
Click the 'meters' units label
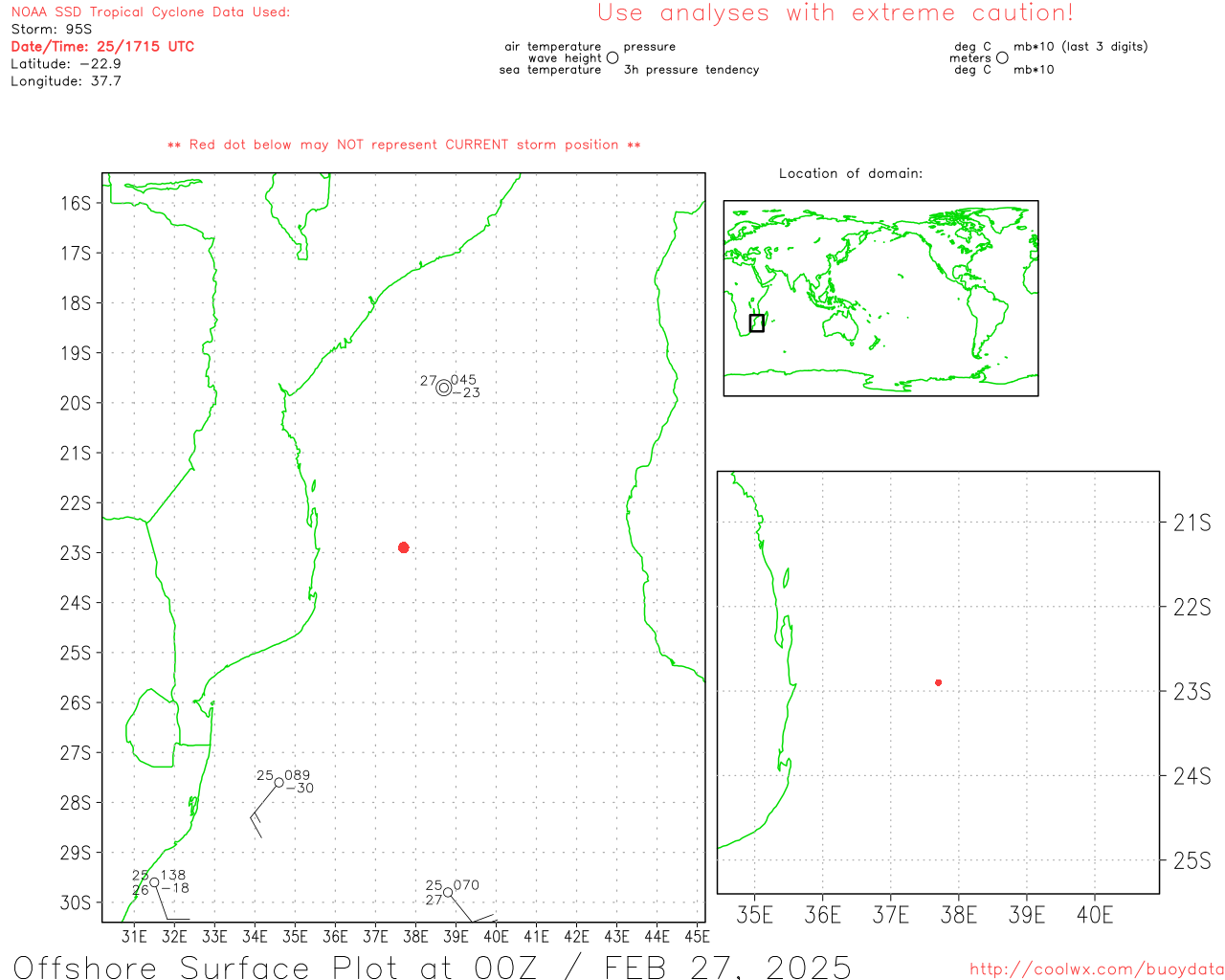[x=970, y=57]
